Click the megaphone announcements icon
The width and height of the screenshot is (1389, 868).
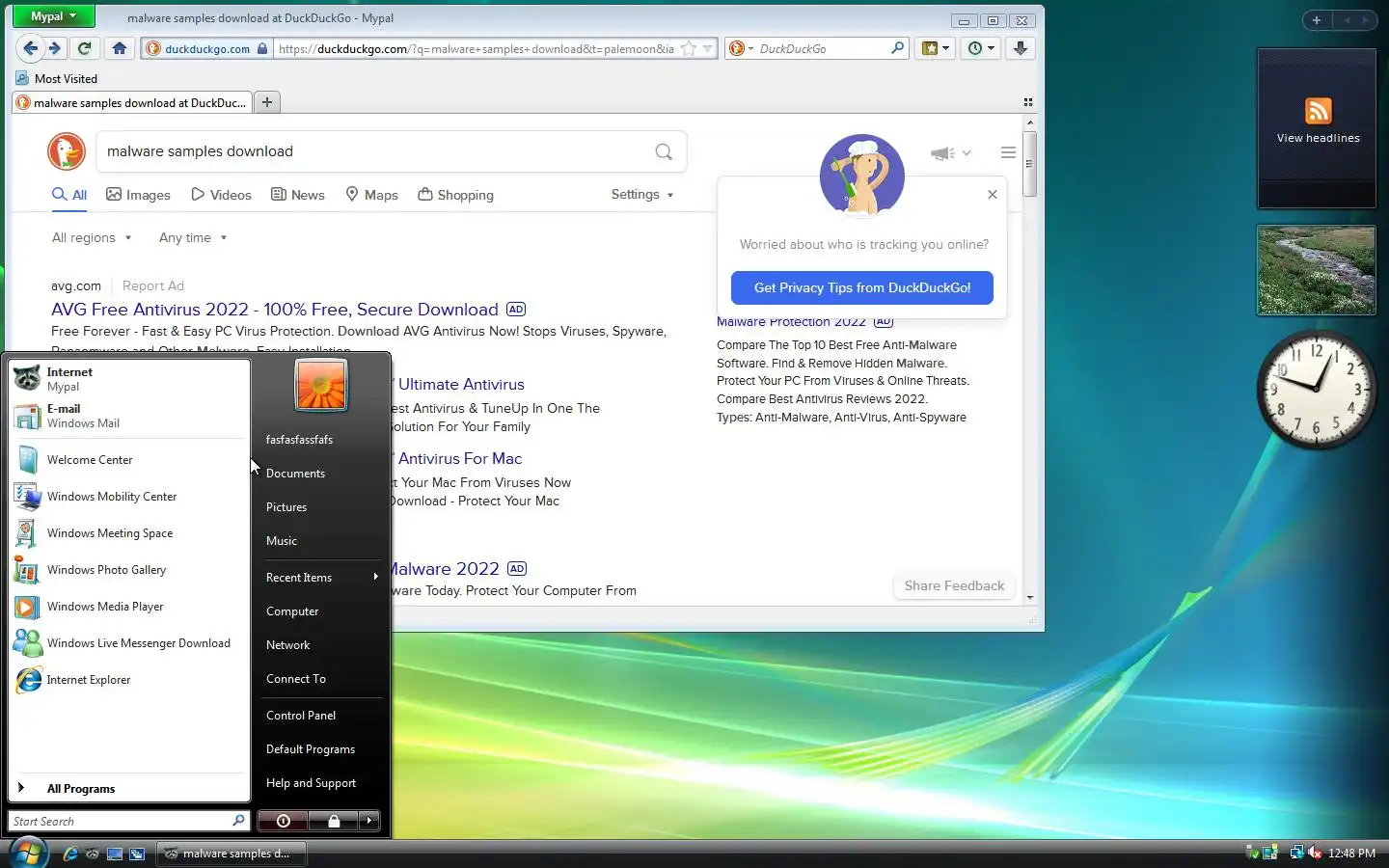pos(942,153)
